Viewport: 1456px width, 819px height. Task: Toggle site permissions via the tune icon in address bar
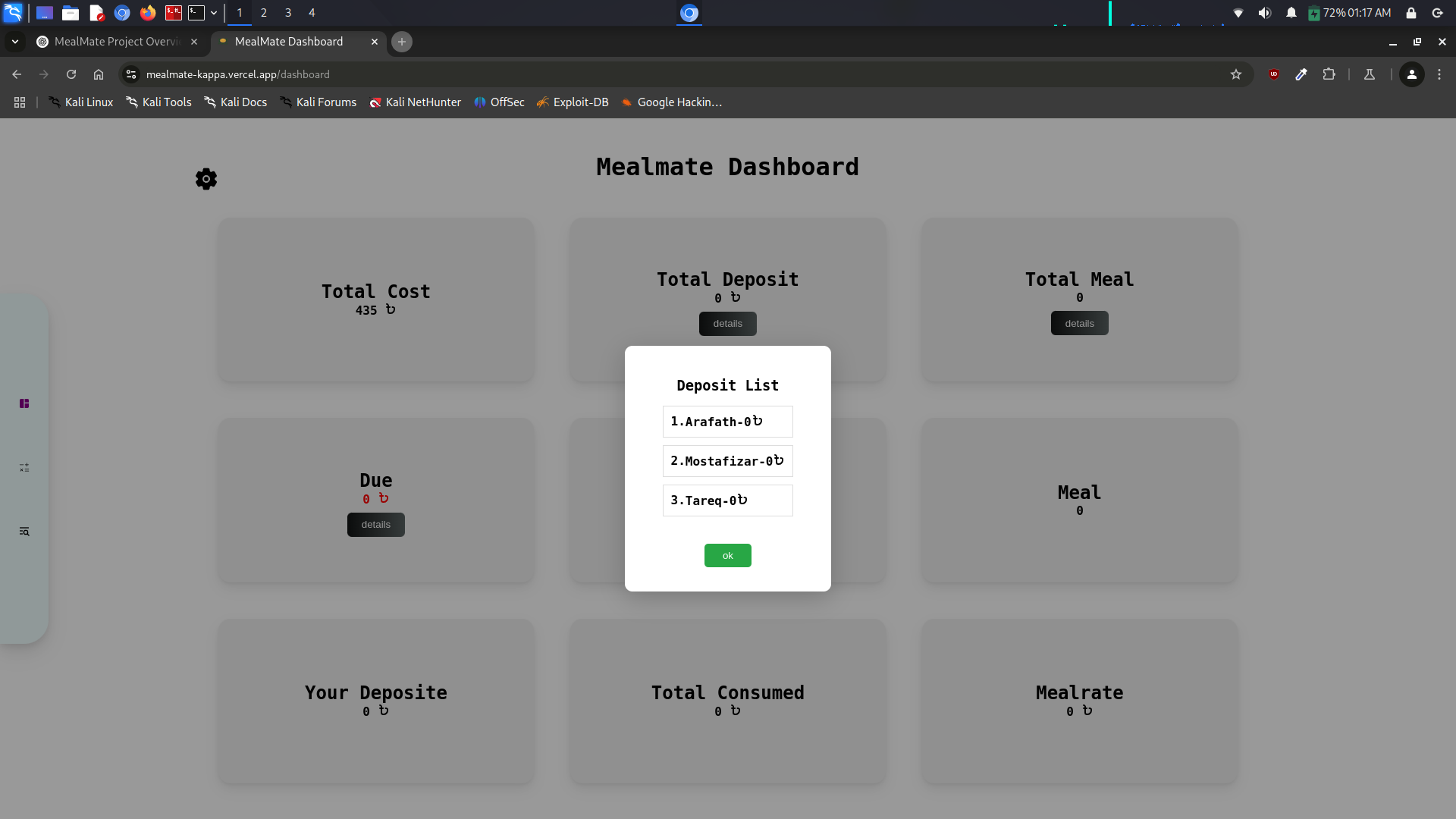(131, 74)
